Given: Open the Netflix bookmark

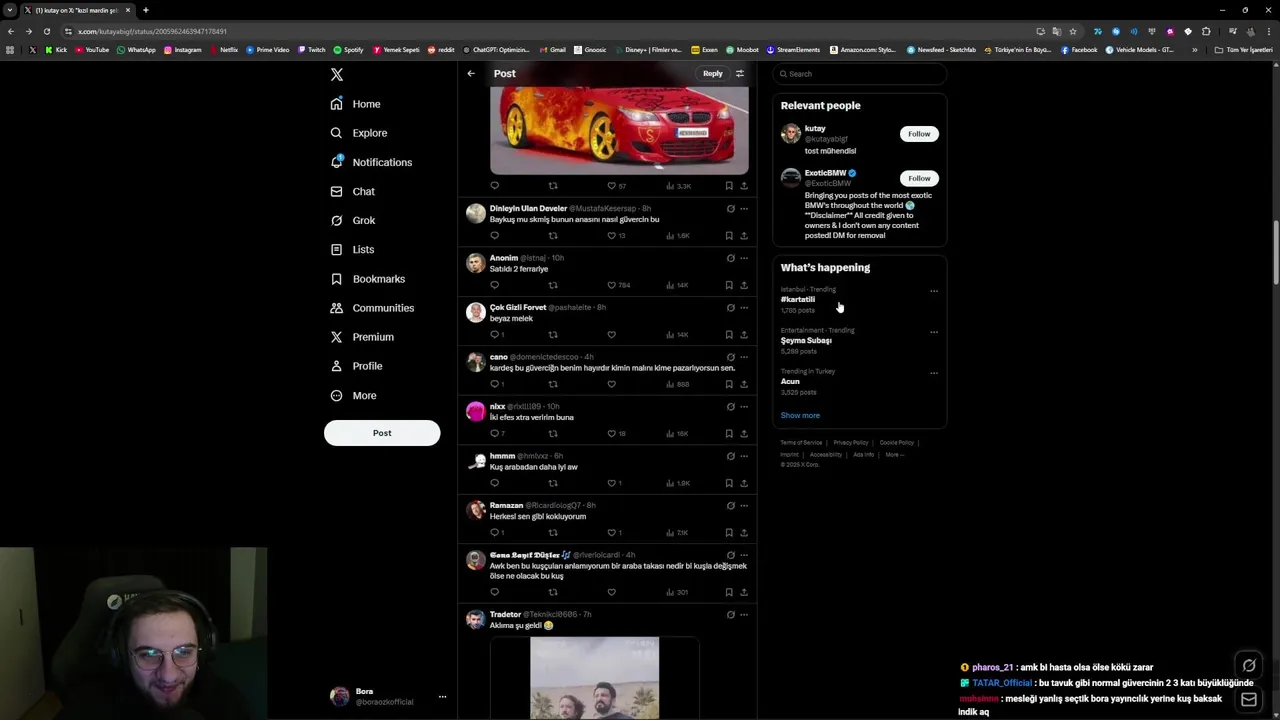Looking at the screenshot, I should (223, 50).
